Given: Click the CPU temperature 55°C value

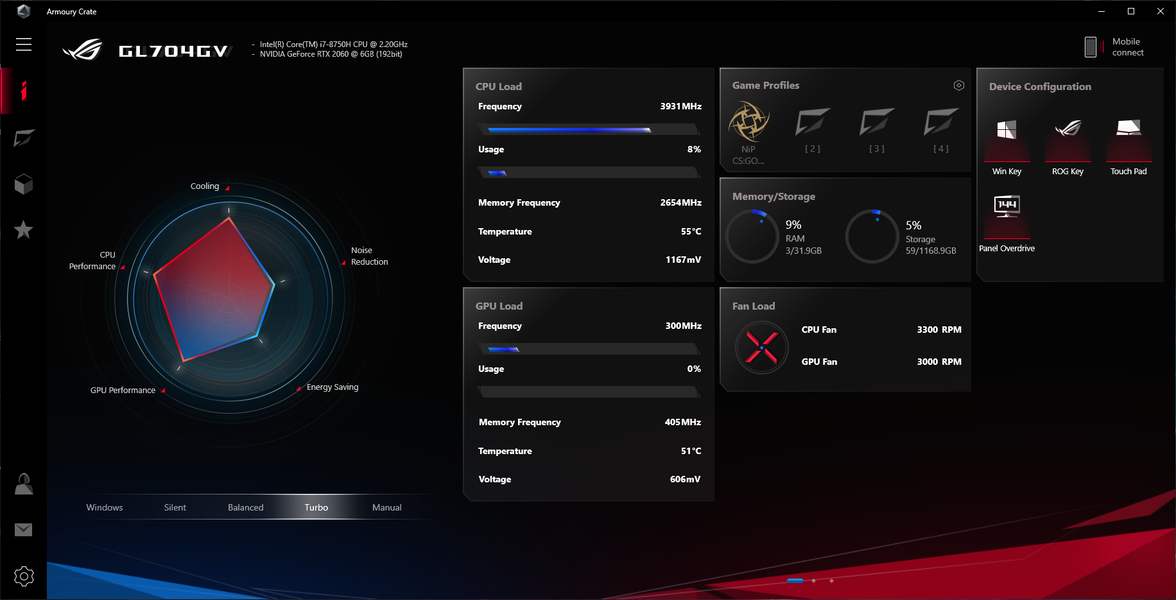Looking at the screenshot, I should coord(691,231).
